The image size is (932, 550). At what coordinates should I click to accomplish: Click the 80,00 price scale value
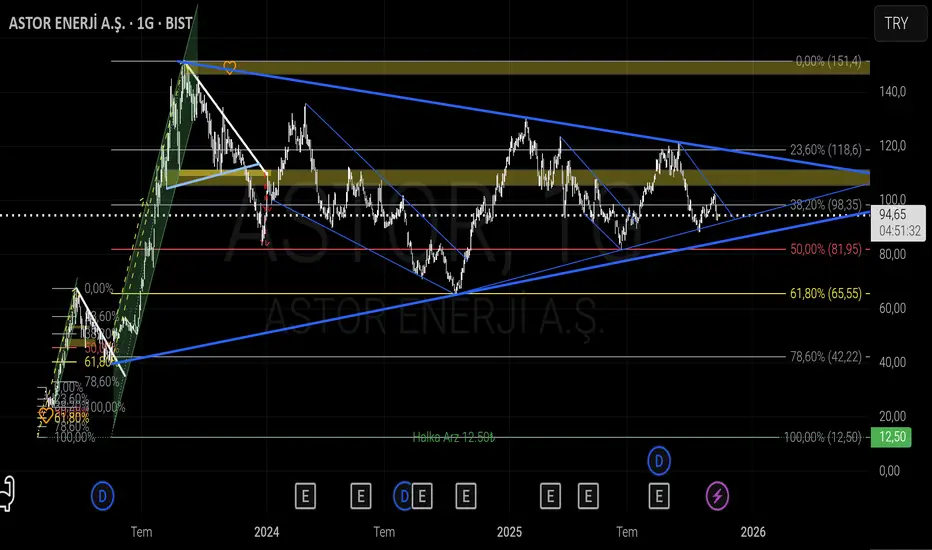coord(893,254)
